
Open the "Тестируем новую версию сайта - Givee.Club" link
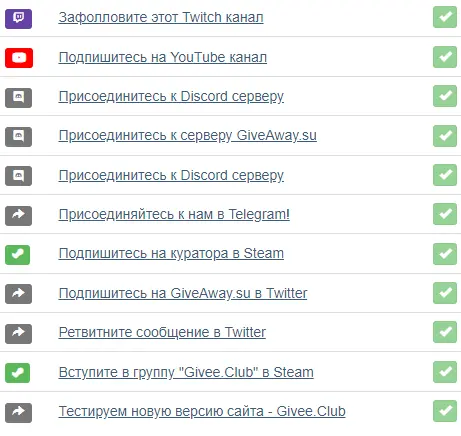pyautogui.click(x=202, y=411)
